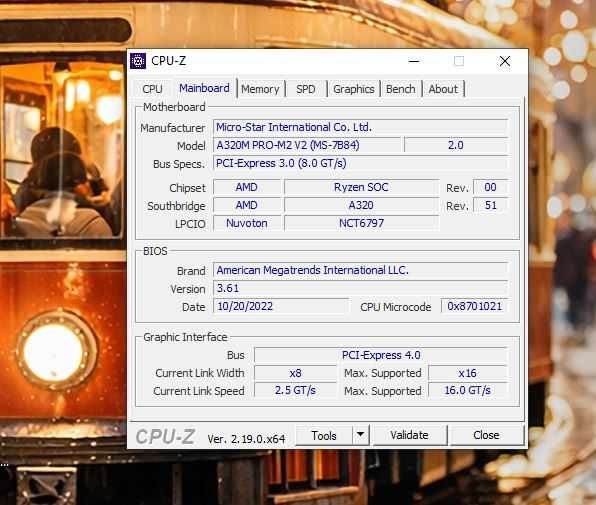Click the Max. Supported width x16 value
This screenshot has height=505, width=596.
coord(468,373)
